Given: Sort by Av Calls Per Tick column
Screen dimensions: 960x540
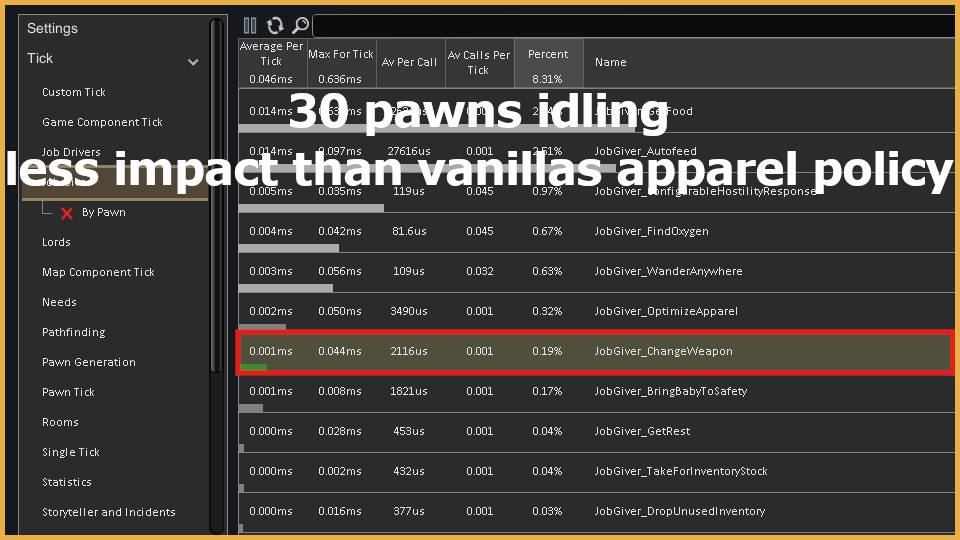Looking at the screenshot, I should [479, 62].
